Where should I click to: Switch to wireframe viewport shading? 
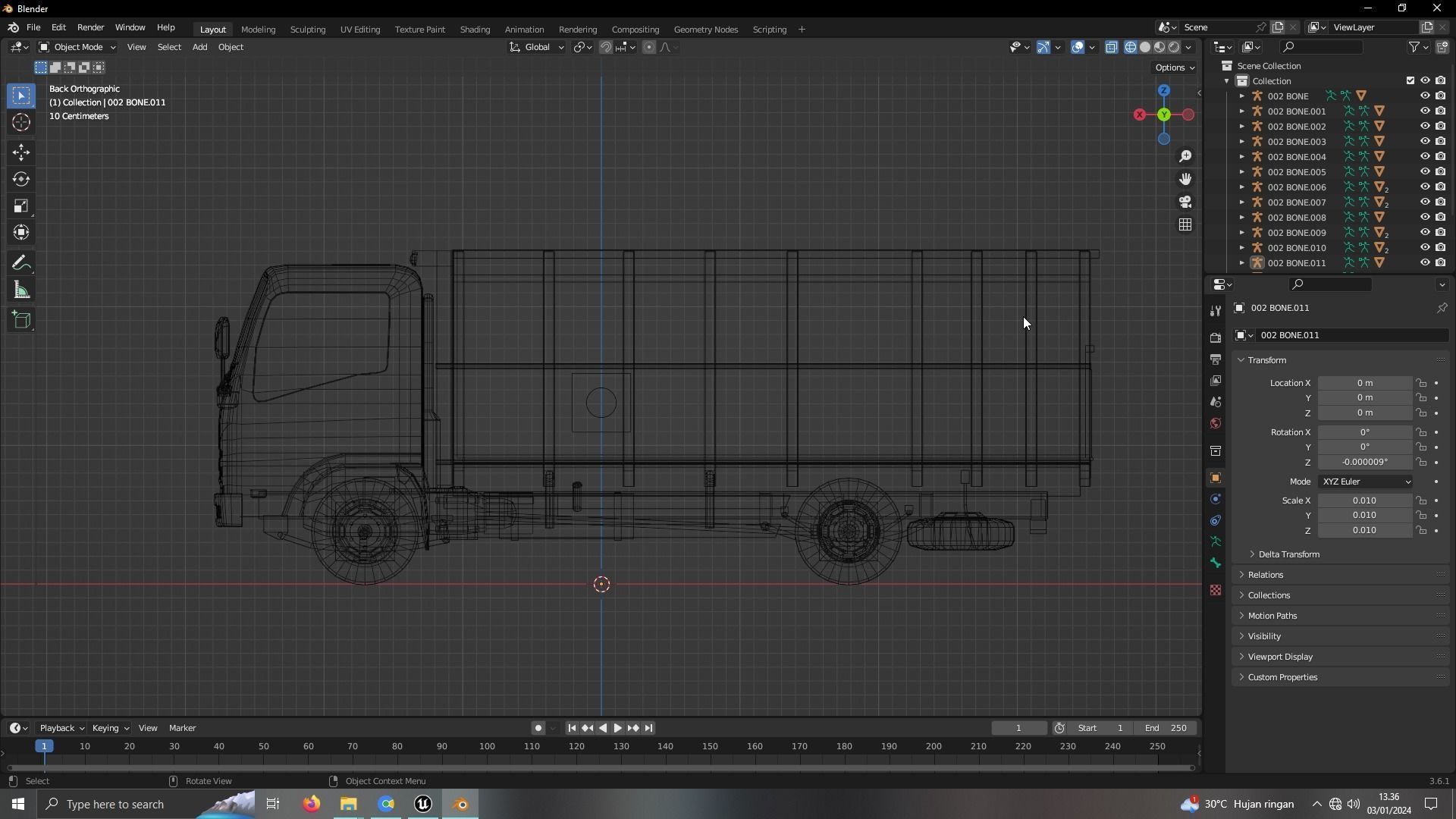click(x=1130, y=47)
